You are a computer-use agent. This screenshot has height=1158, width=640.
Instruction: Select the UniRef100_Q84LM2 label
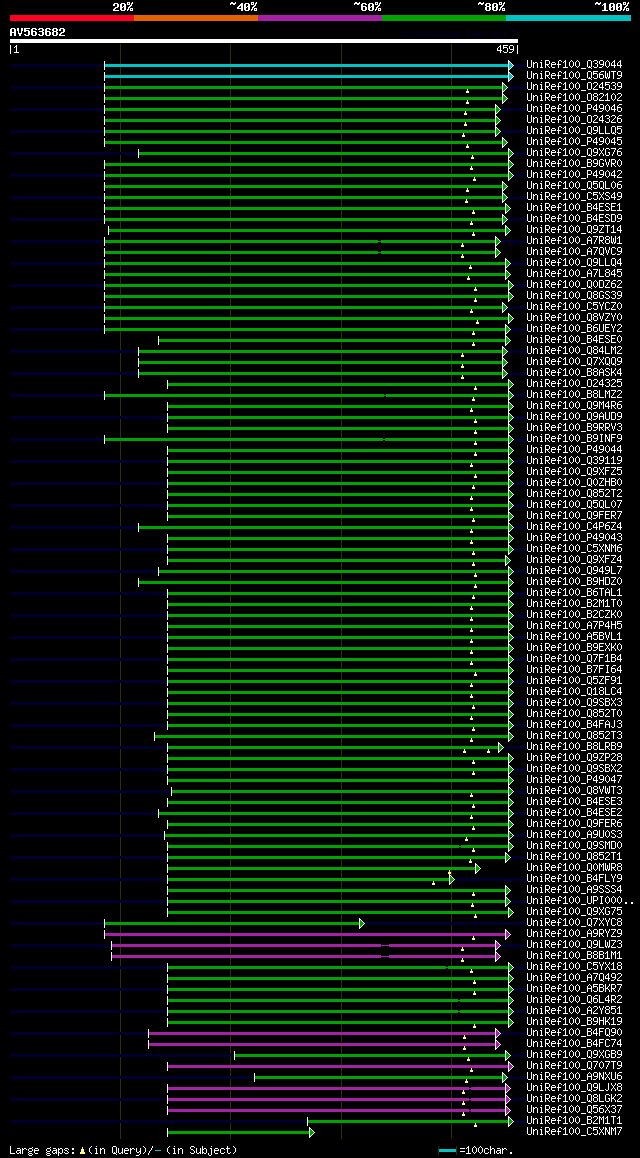coord(574,351)
